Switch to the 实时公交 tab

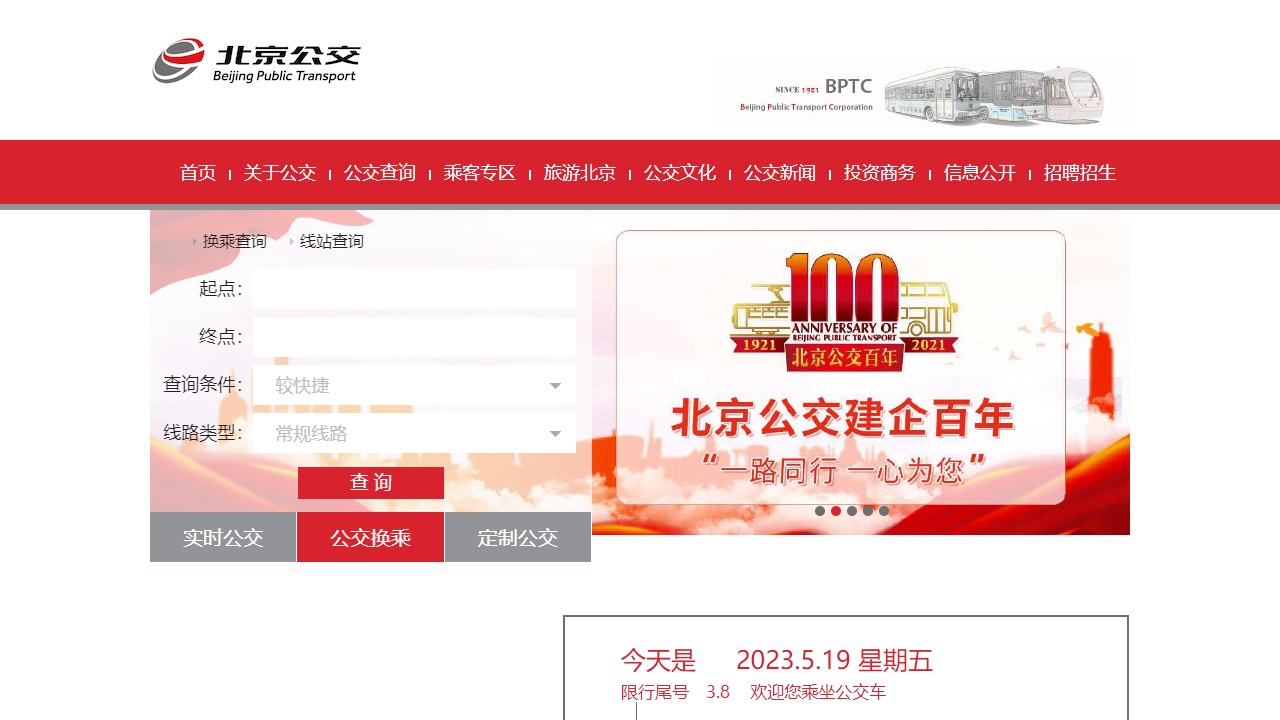(223, 537)
